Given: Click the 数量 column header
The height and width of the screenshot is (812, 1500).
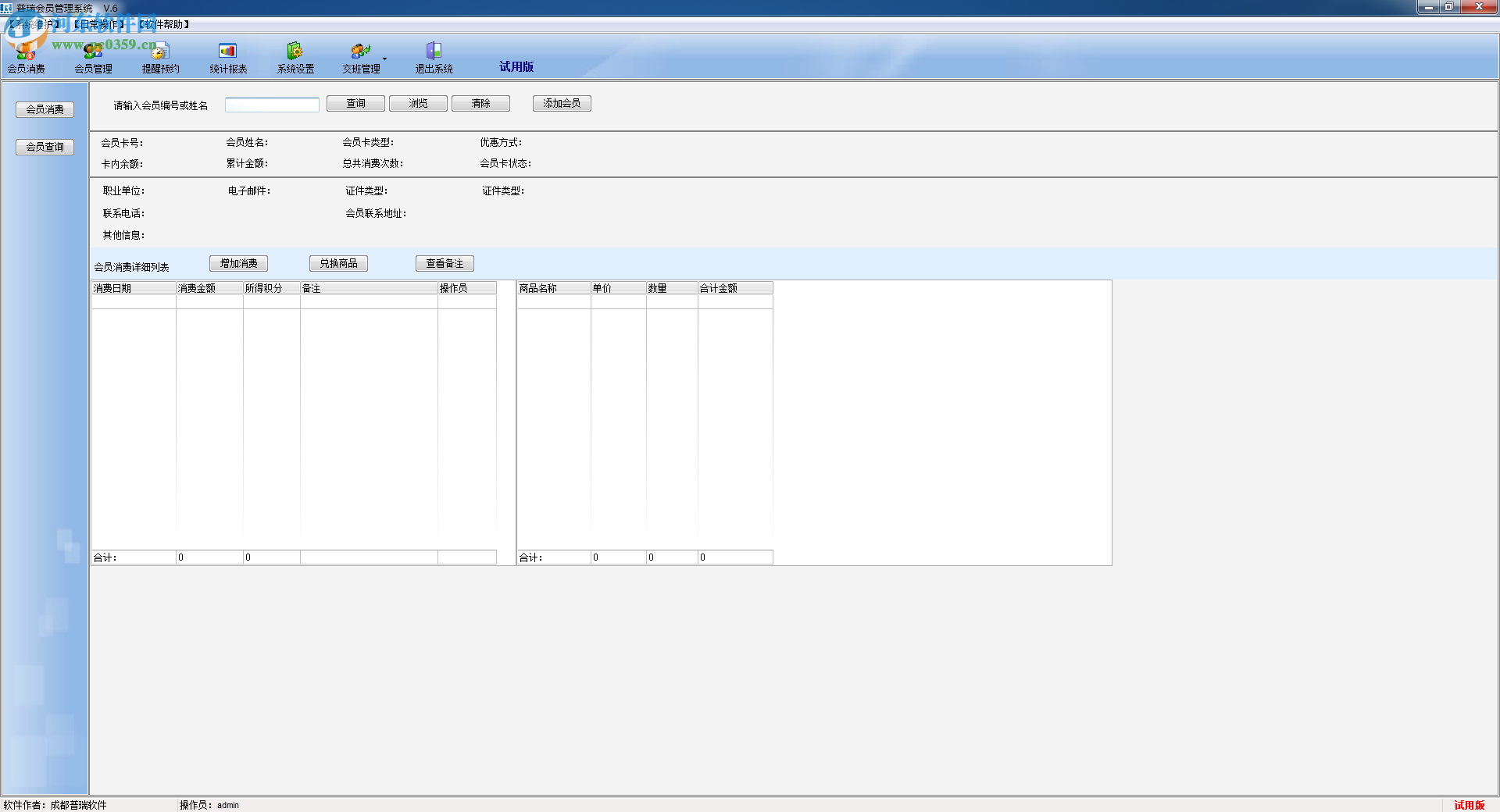Looking at the screenshot, I should coord(672,288).
